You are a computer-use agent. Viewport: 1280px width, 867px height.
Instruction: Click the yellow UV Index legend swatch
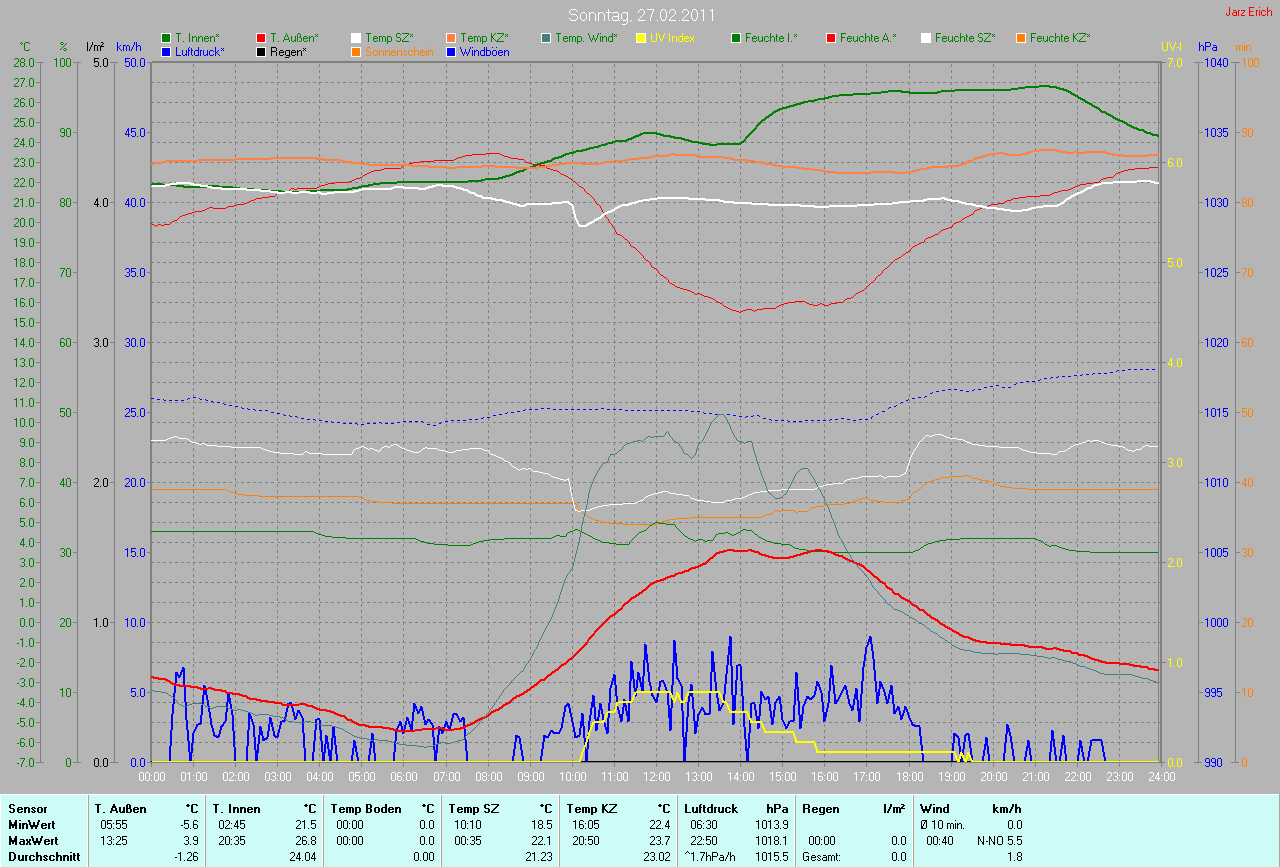[x=642, y=38]
